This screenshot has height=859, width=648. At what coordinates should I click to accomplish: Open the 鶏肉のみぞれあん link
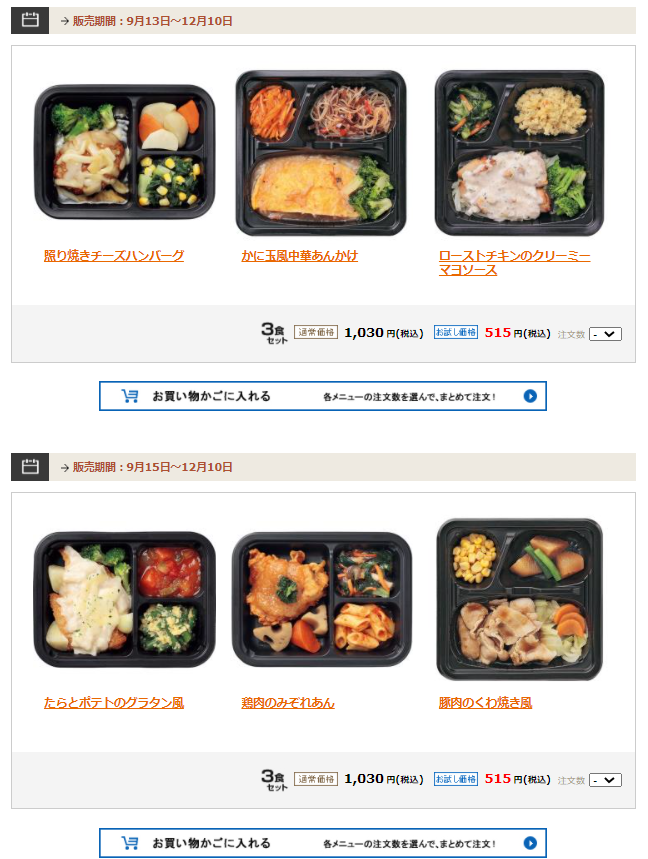288,702
